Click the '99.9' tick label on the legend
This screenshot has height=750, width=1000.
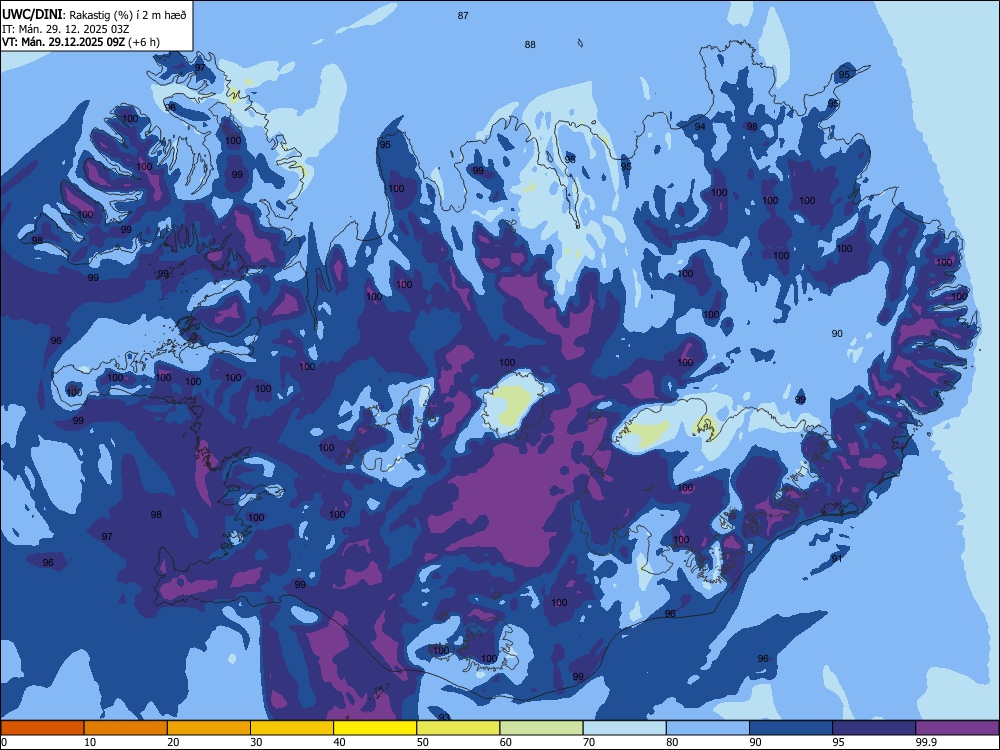click(926, 742)
